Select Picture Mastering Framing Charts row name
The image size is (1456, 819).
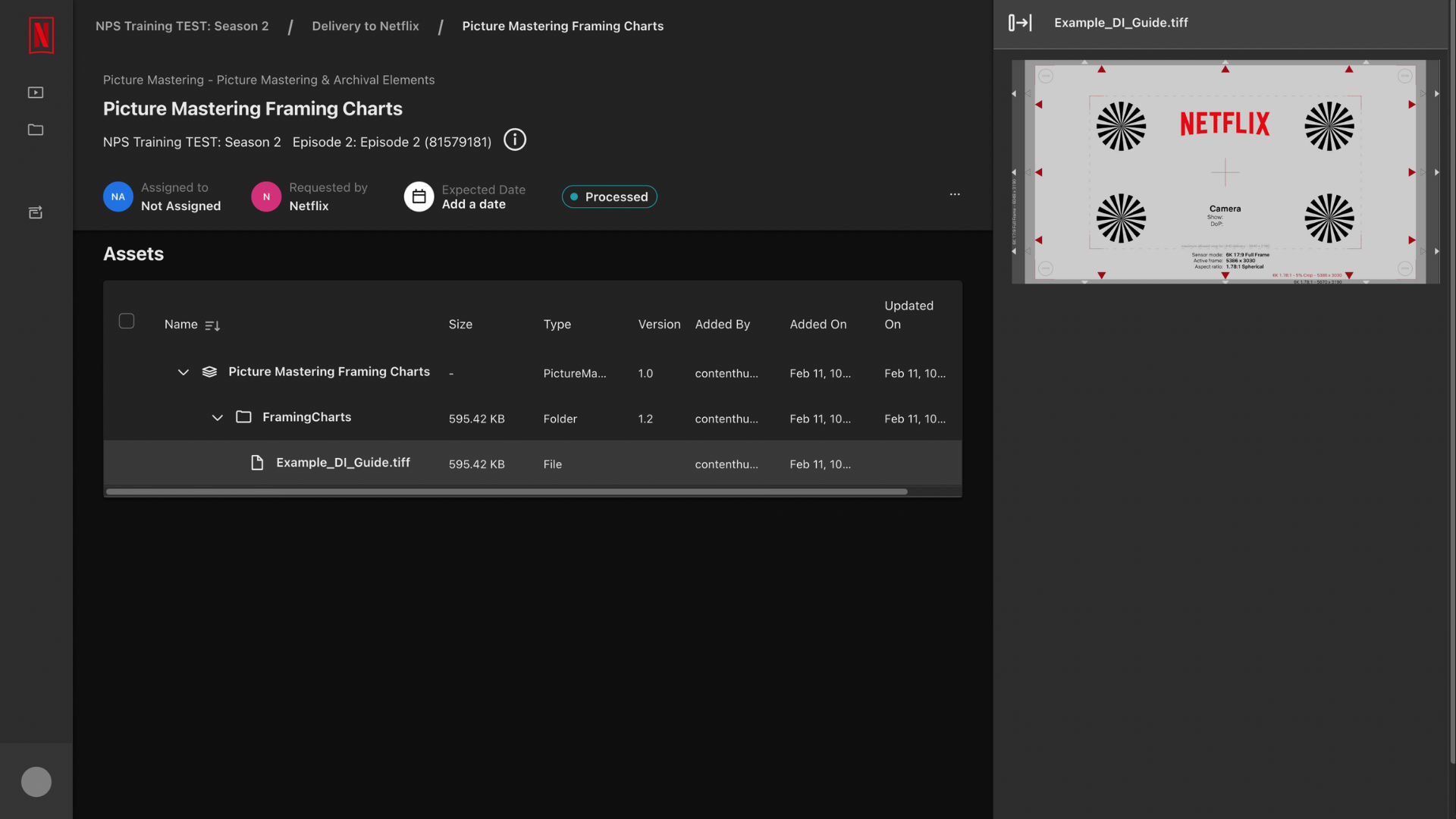click(329, 372)
